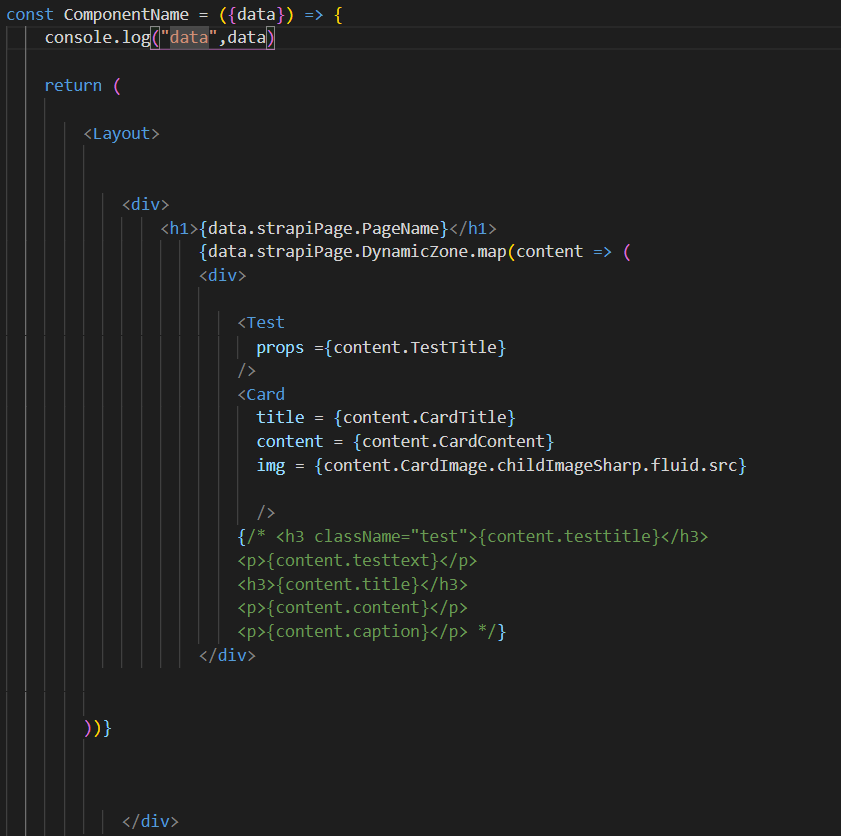Click the ComponentName identifier

[126, 14]
